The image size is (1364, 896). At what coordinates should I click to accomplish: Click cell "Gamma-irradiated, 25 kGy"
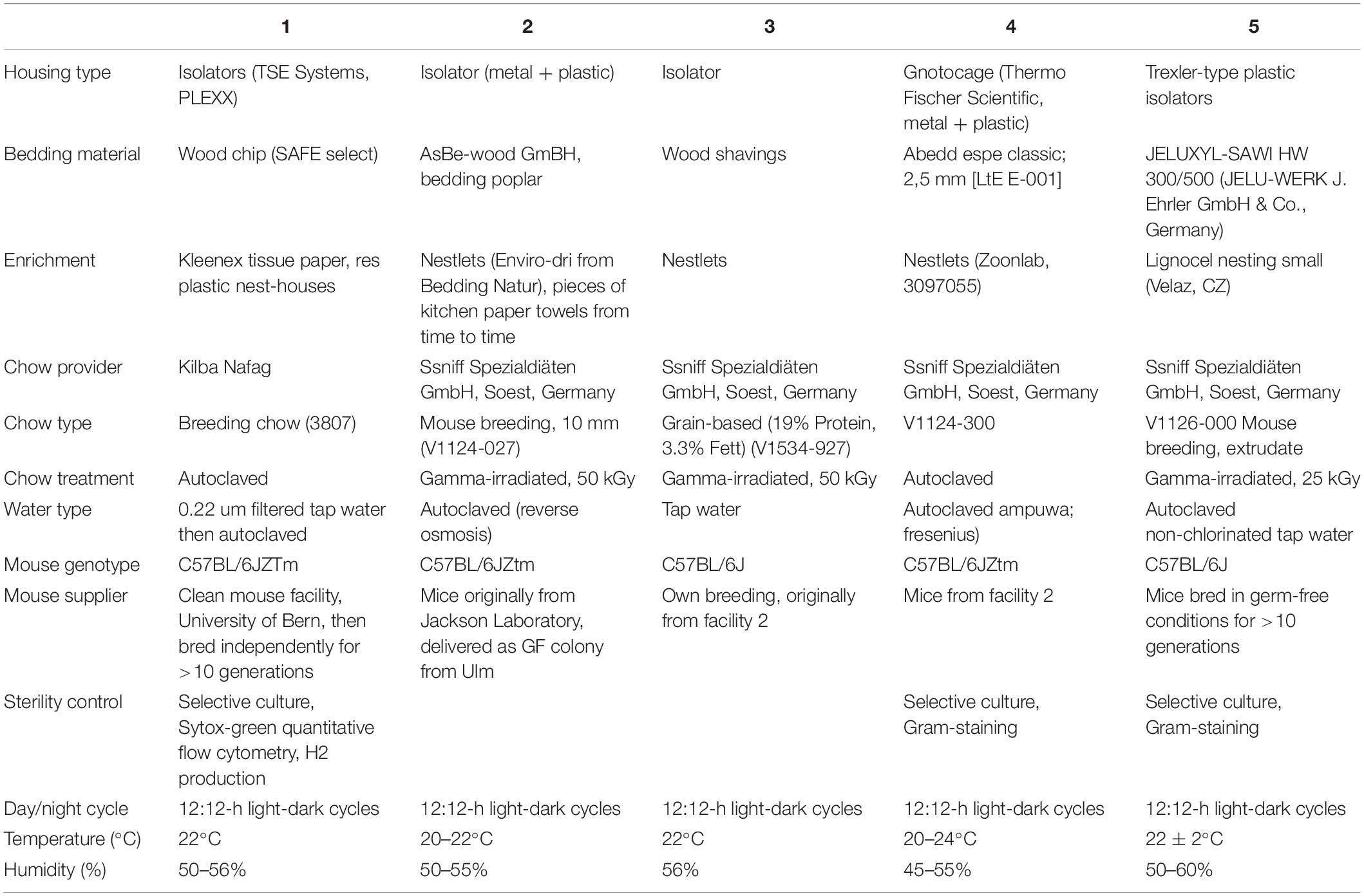[1253, 479]
